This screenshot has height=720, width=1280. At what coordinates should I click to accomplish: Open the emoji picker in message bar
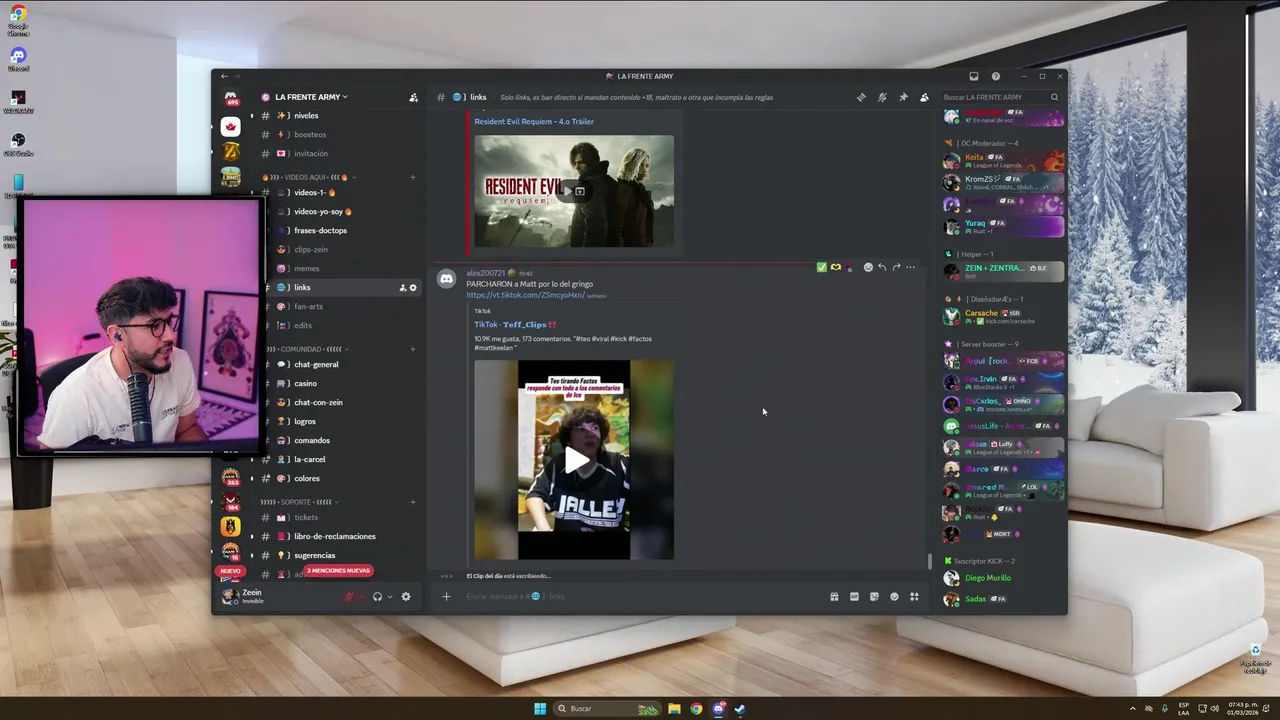pos(894,597)
